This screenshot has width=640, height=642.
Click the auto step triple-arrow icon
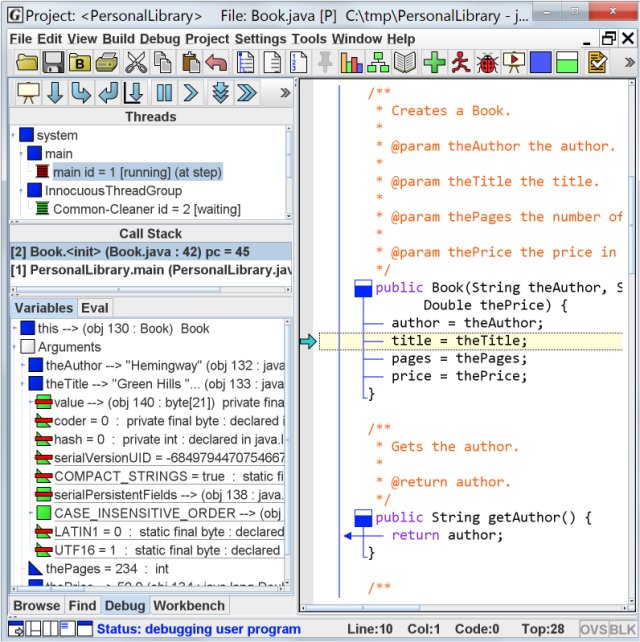coord(220,93)
